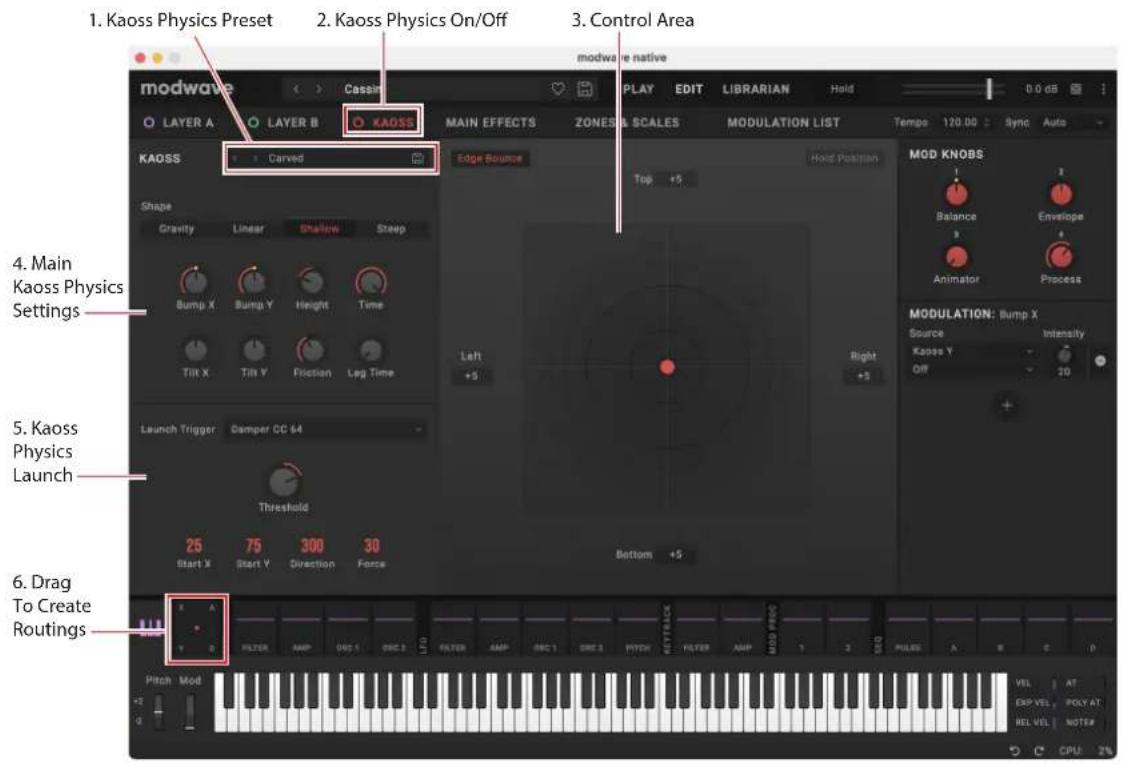
Task: Click the Process mod knob
Action: click(x=1060, y=256)
